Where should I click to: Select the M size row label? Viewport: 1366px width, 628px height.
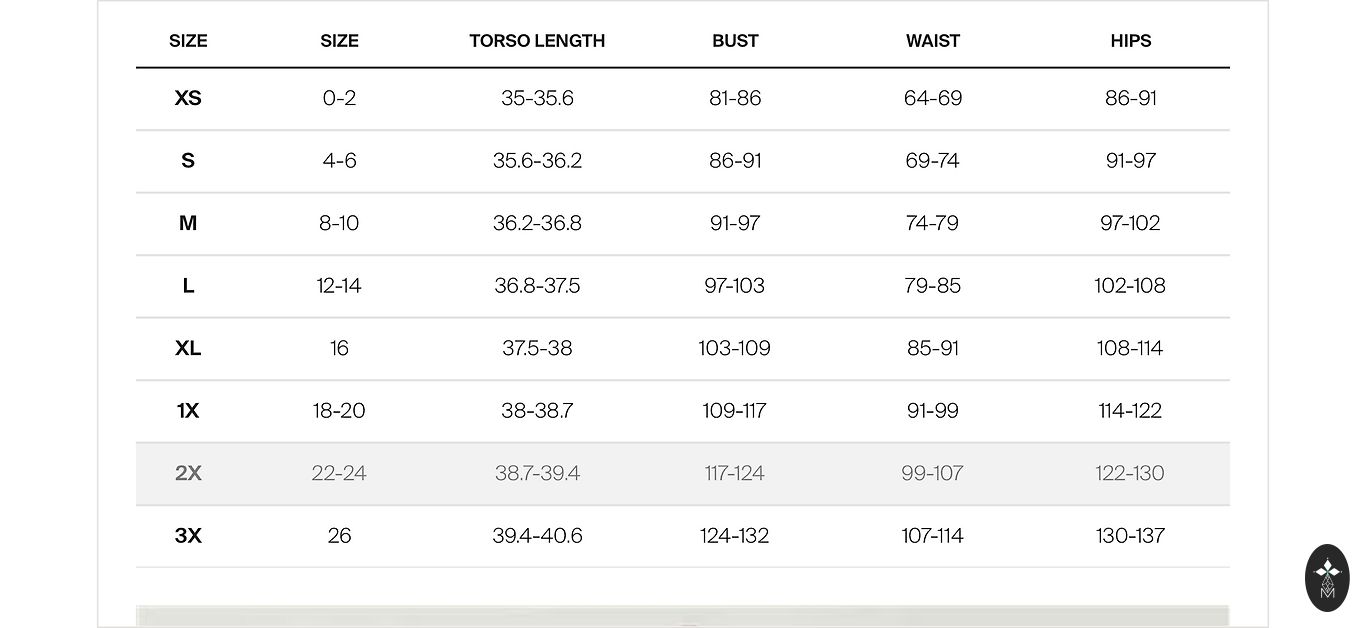pyautogui.click(x=188, y=223)
